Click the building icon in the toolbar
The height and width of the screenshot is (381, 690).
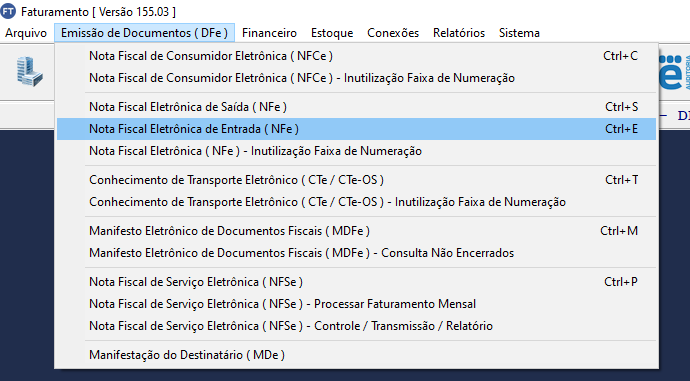(29, 72)
